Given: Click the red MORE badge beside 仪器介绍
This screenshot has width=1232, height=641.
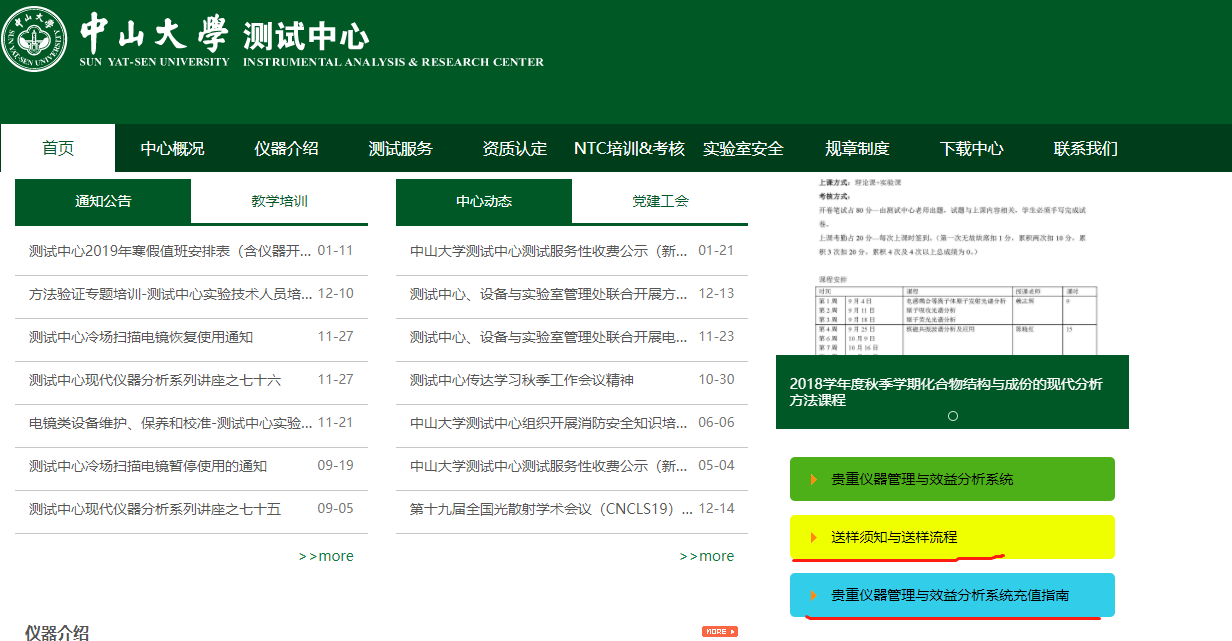Looking at the screenshot, I should pyautogui.click(x=719, y=632).
